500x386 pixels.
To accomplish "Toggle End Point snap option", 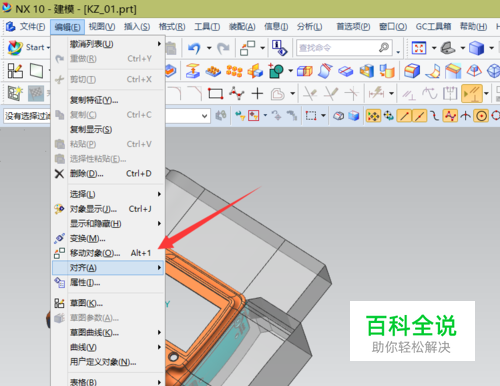I will pyautogui.click(x=404, y=116).
